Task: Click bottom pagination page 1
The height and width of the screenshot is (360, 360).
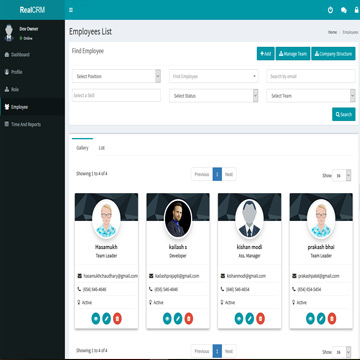Action: pyautogui.click(x=217, y=351)
